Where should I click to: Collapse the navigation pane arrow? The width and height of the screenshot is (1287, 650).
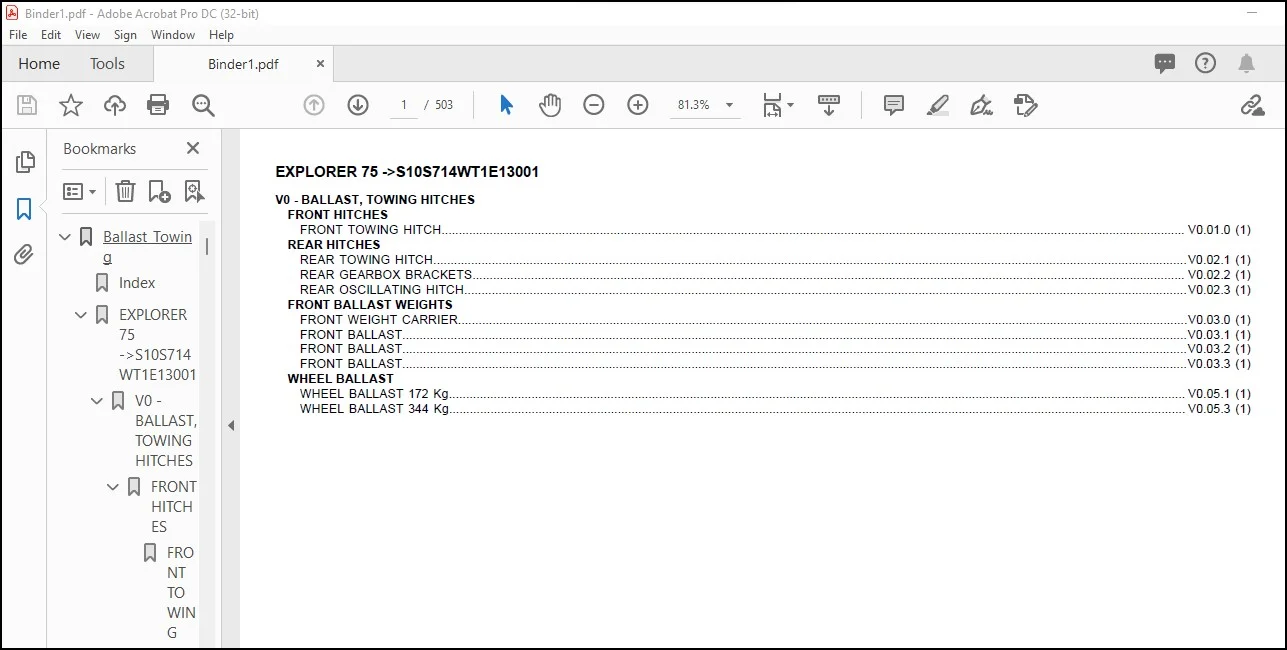point(231,425)
